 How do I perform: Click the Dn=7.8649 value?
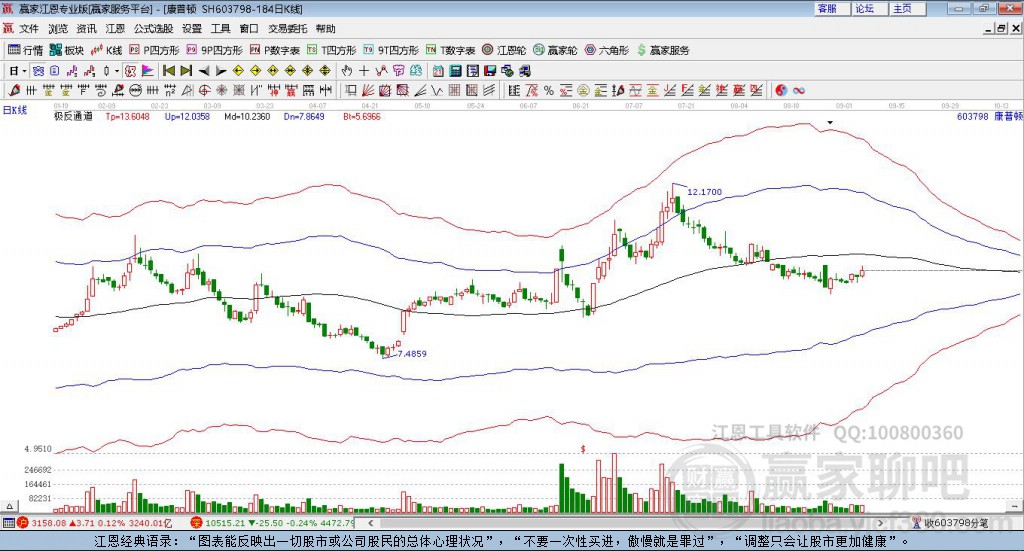pyautogui.click(x=304, y=116)
